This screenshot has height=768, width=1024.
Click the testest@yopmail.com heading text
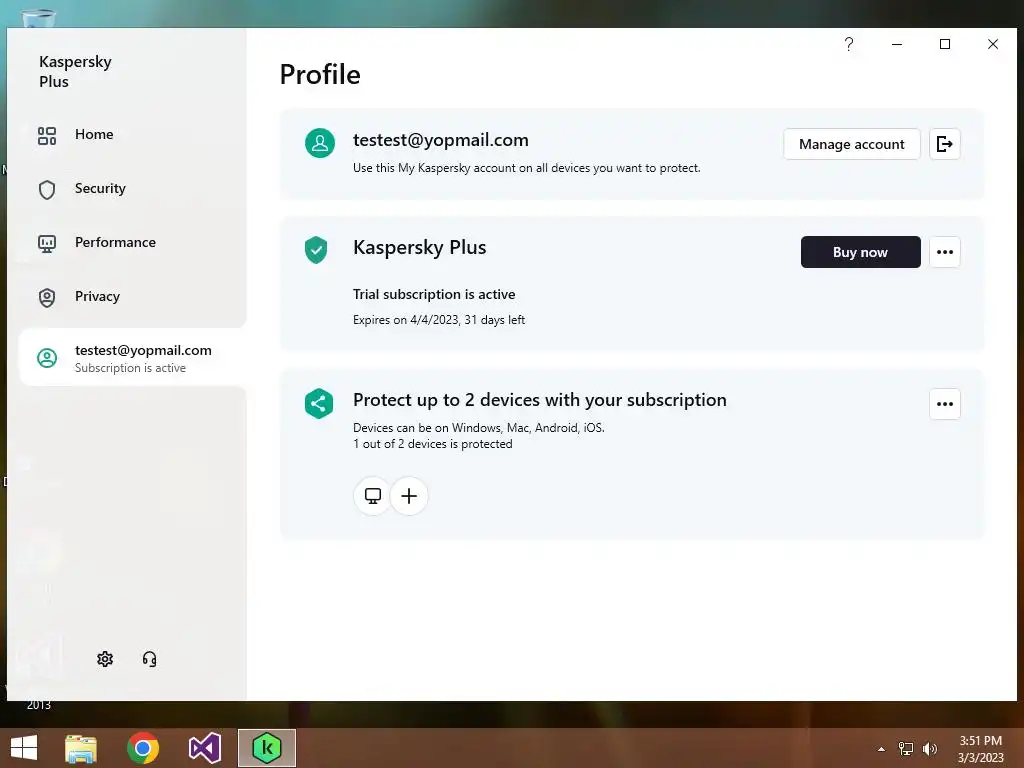(x=441, y=140)
